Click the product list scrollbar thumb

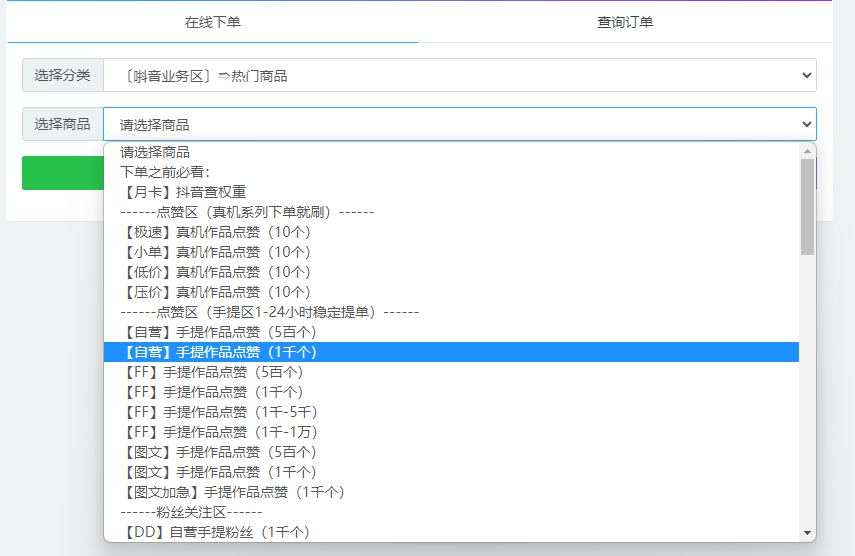(807, 206)
